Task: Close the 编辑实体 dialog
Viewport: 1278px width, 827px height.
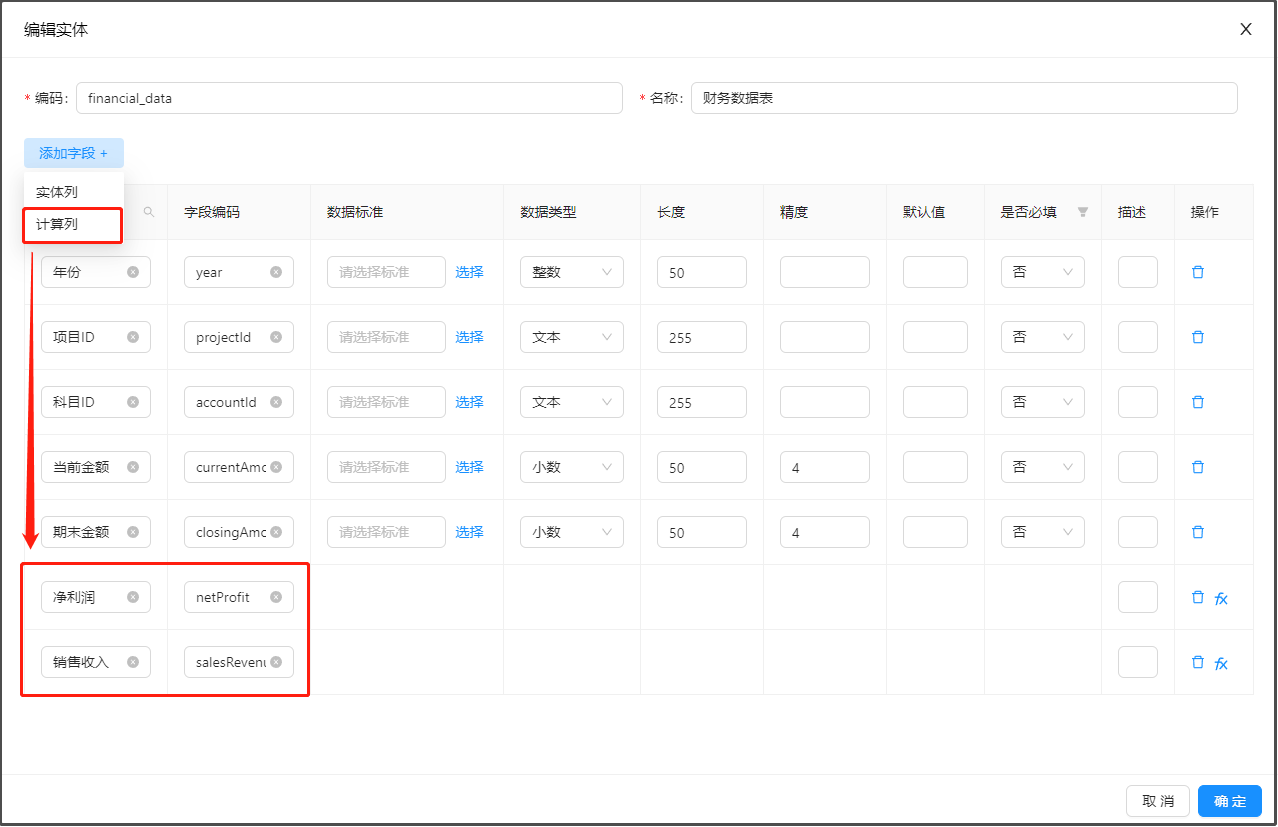Action: [x=1245, y=29]
